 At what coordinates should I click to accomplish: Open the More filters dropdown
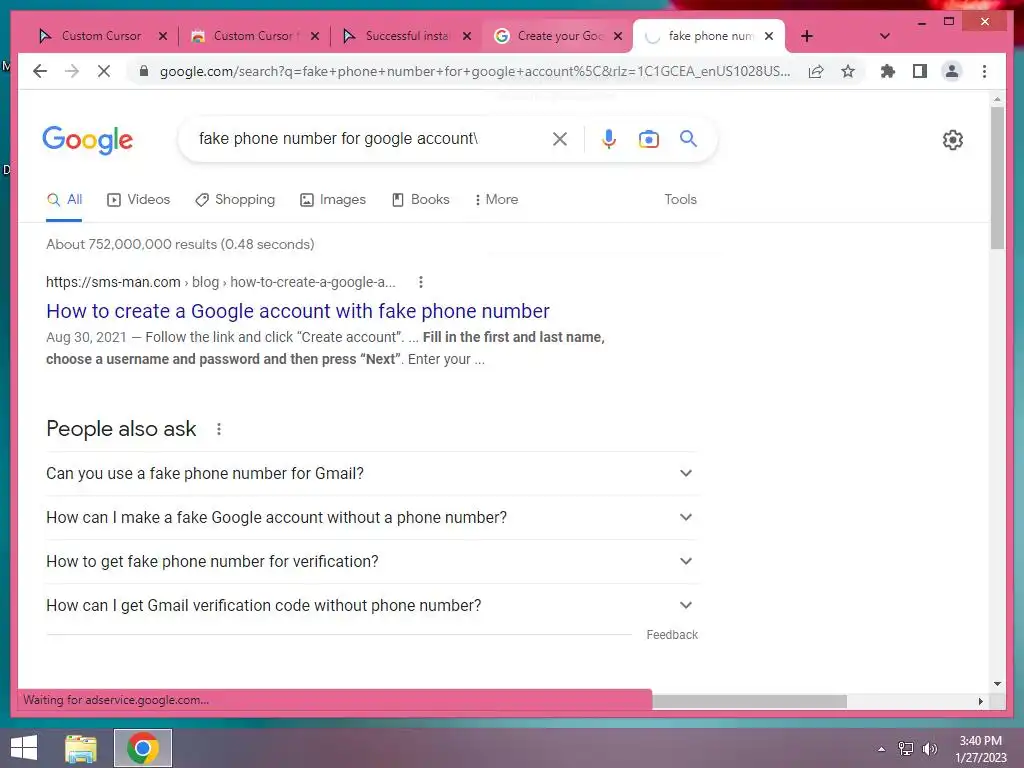[496, 200]
